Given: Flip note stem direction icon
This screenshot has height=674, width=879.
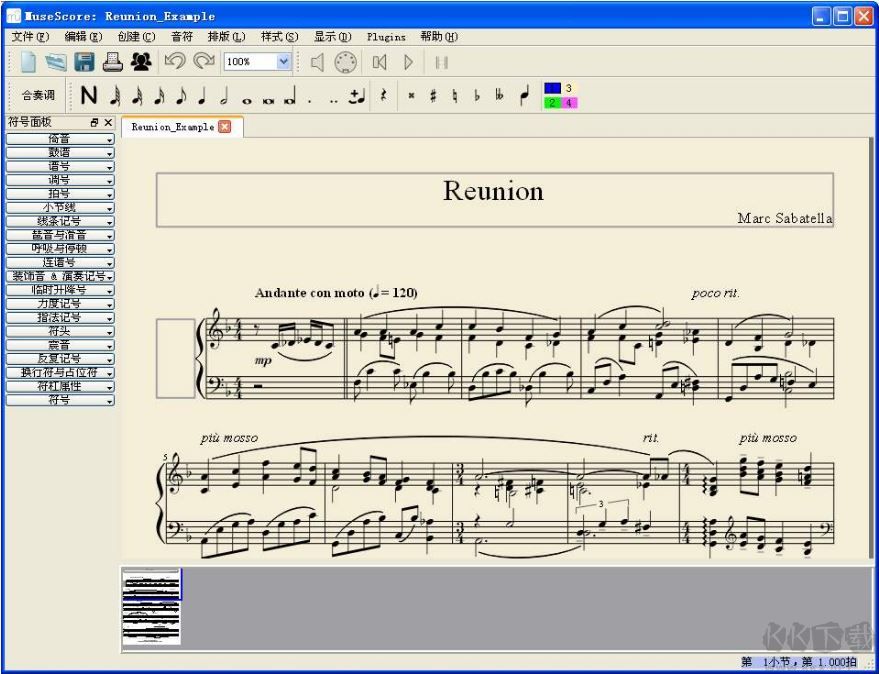Looking at the screenshot, I should click(x=524, y=95).
